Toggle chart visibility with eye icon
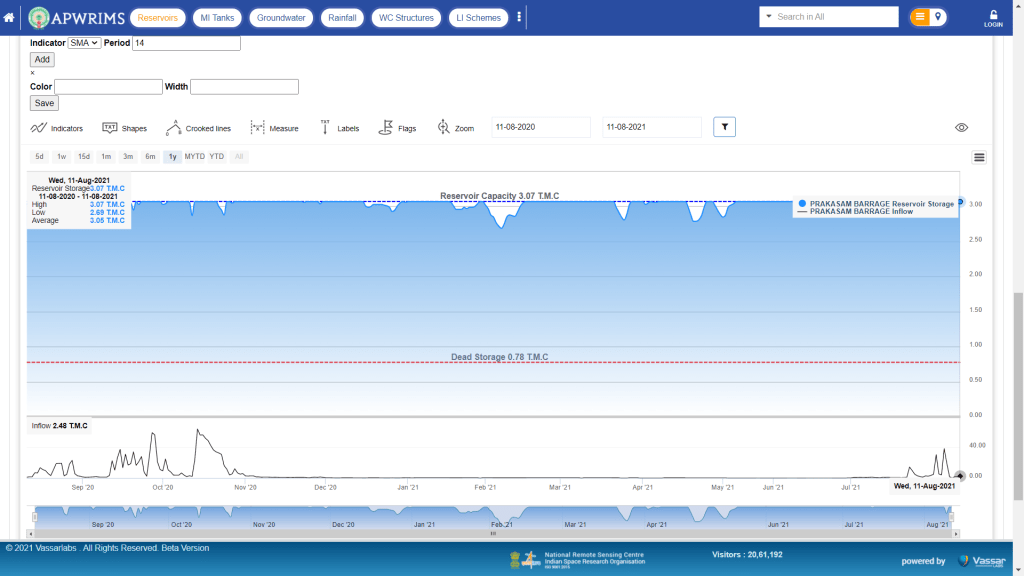1024x576 pixels. [962, 128]
